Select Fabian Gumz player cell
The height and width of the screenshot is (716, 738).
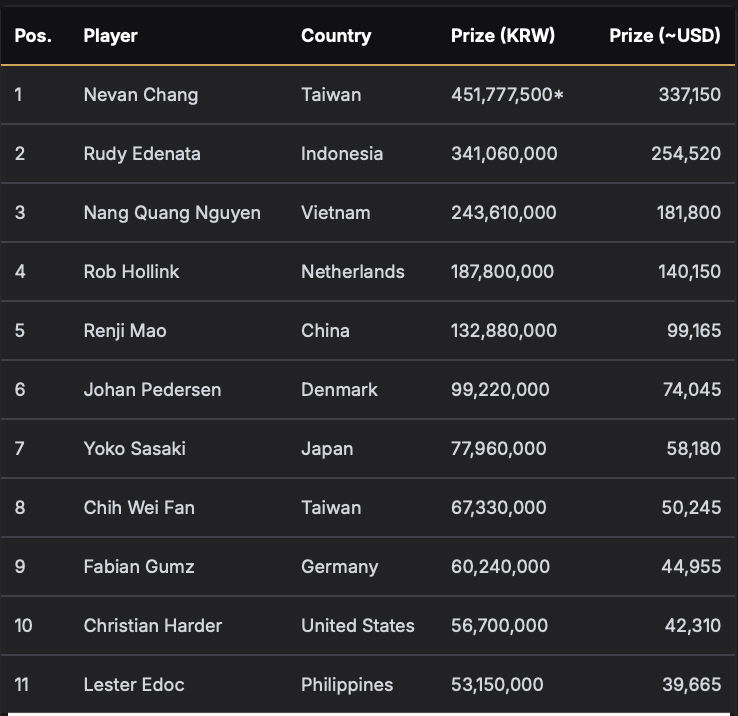click(x=139, y=567)
